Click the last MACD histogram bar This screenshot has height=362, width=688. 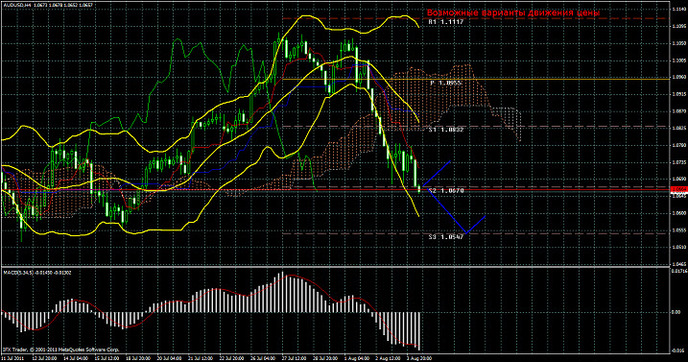pyautogui.click(x=420, y=331)
